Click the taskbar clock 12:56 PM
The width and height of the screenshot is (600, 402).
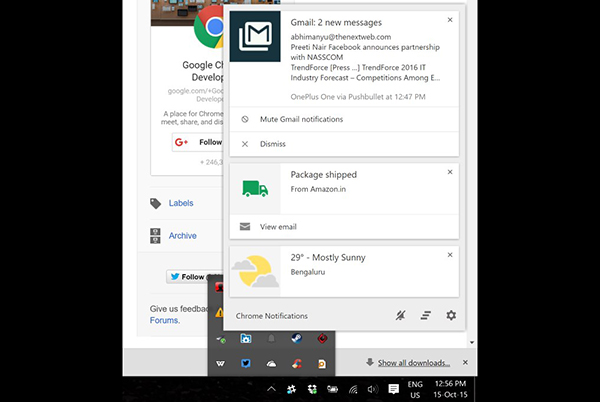450,389
